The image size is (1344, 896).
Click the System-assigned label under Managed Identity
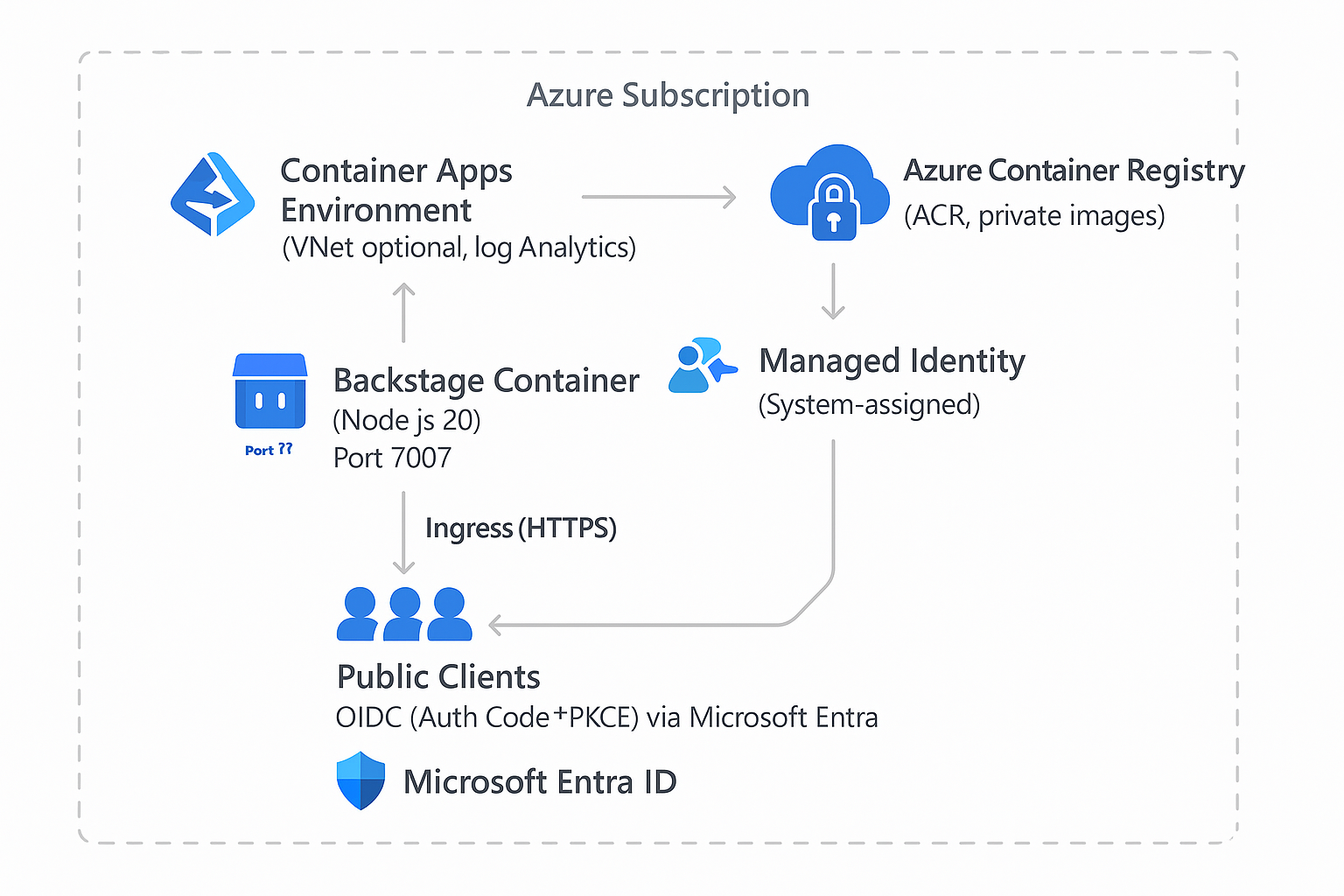coord(869,404)
